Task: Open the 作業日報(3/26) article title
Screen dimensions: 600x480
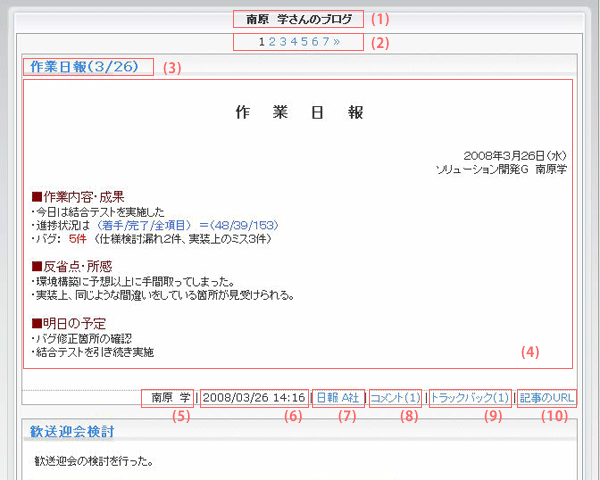Action: click(84, 67)
